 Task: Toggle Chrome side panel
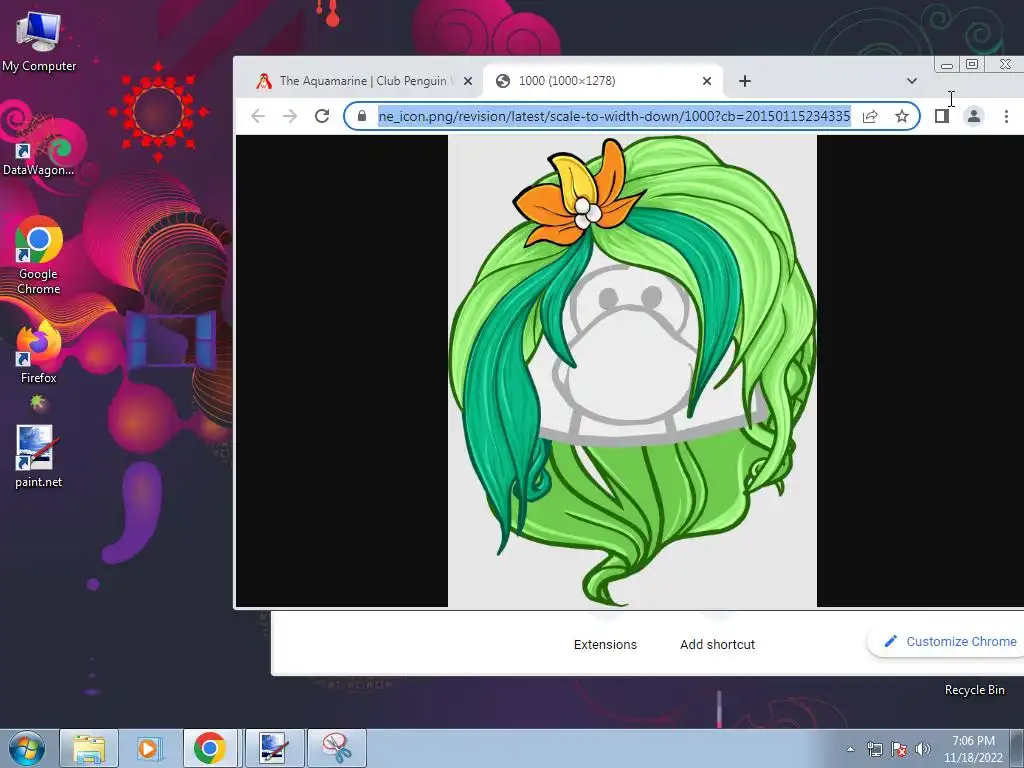coord(941,116)
